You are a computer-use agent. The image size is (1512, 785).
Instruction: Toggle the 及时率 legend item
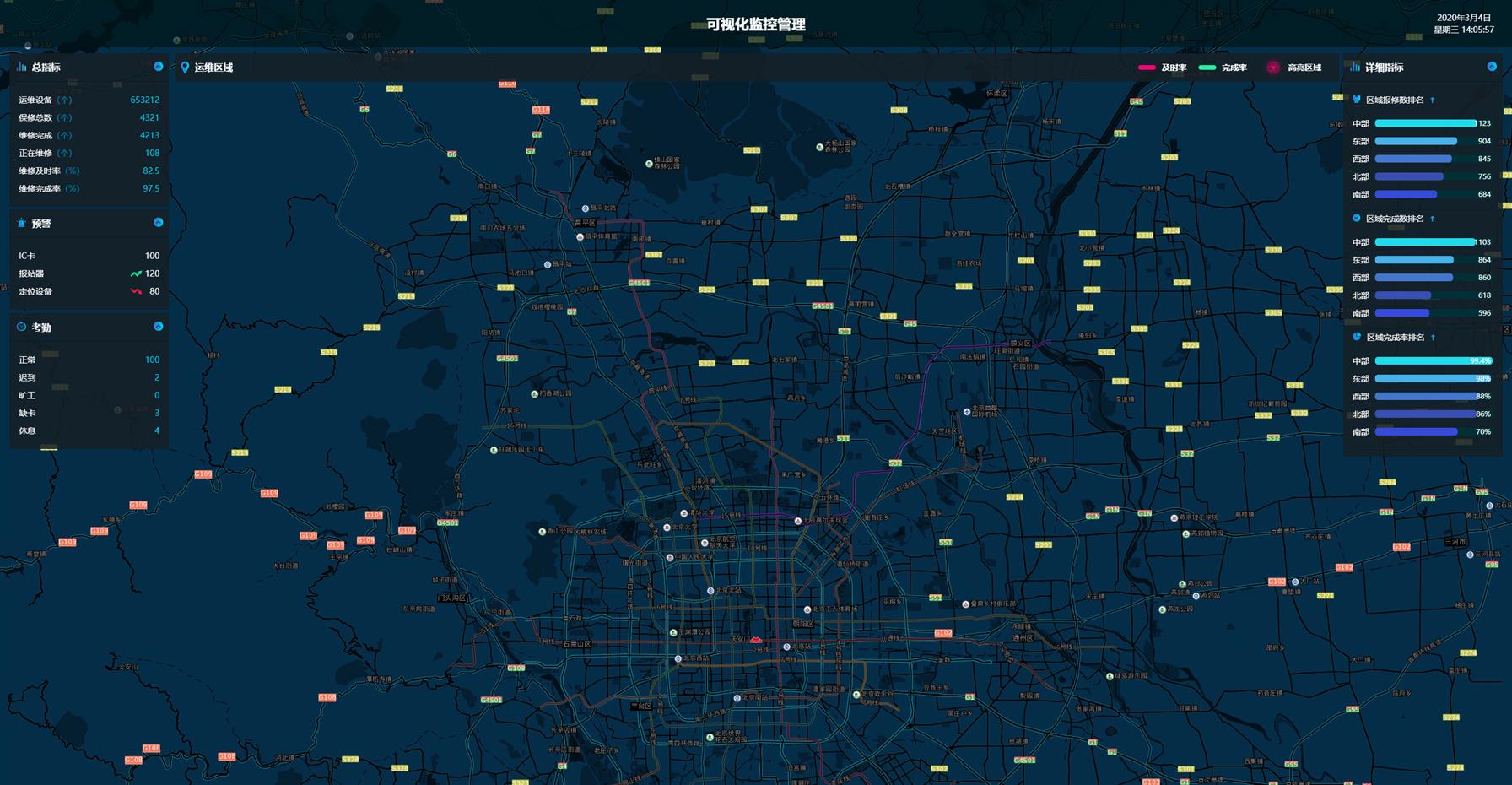[1163, 68]
